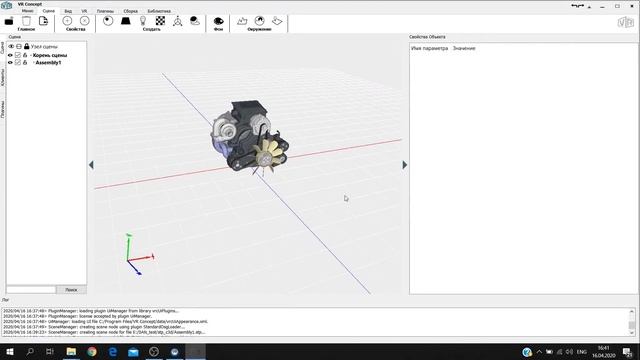Open the Плагины vertical side tab on left
Screen dimensions: 640x360
point(2,109)
